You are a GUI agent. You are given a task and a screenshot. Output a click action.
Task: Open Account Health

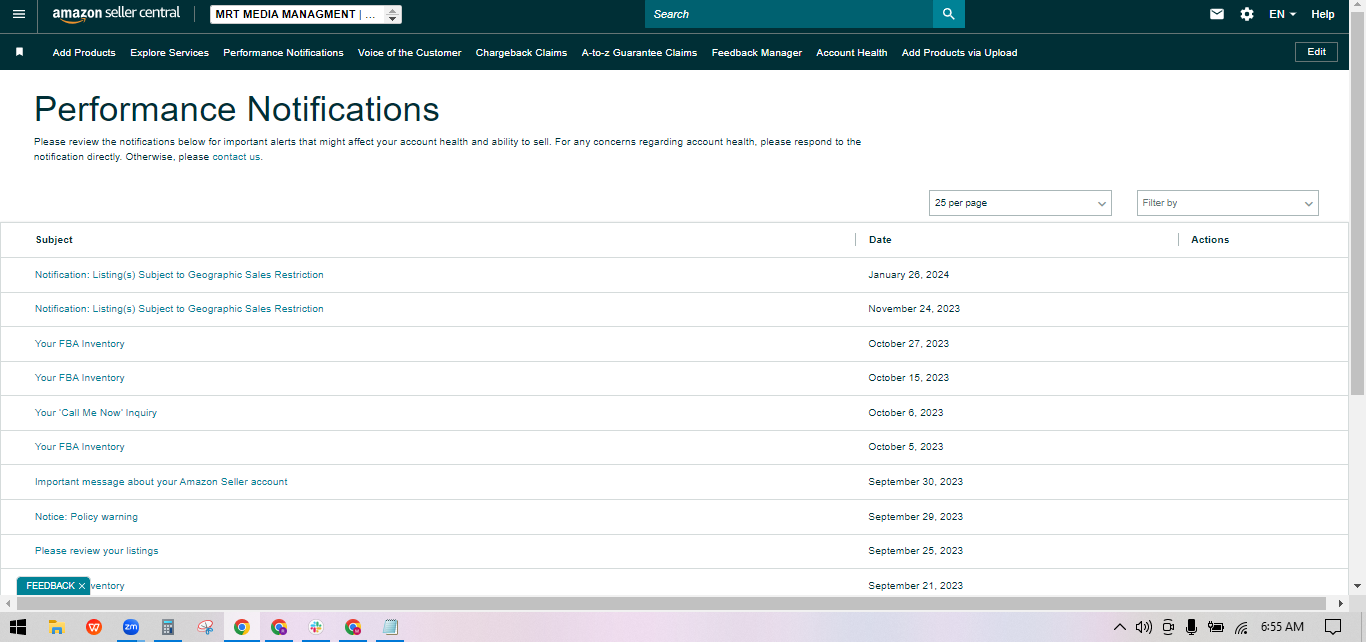[852, 52]
